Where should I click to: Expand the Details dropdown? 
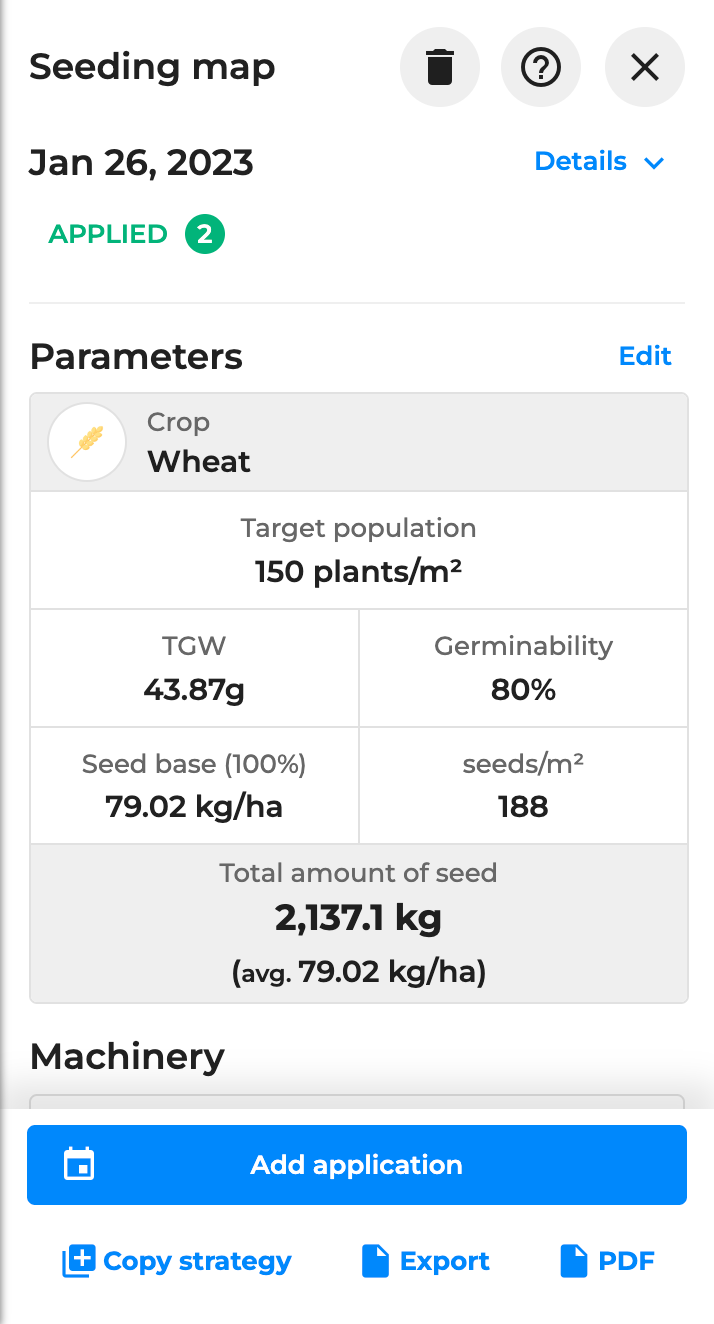pos(600,162)
